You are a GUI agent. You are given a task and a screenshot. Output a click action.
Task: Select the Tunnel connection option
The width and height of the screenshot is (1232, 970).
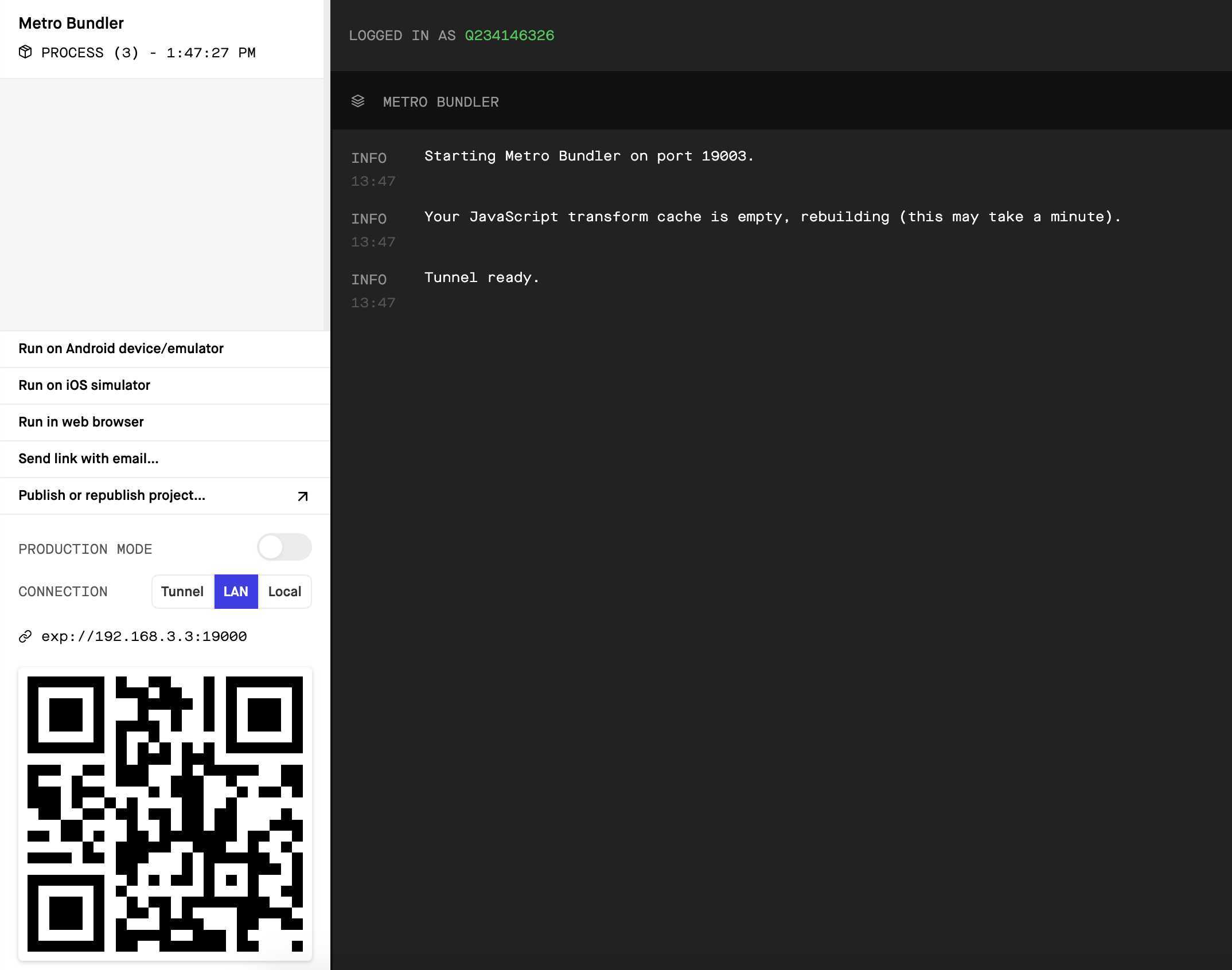pos(182,592)
